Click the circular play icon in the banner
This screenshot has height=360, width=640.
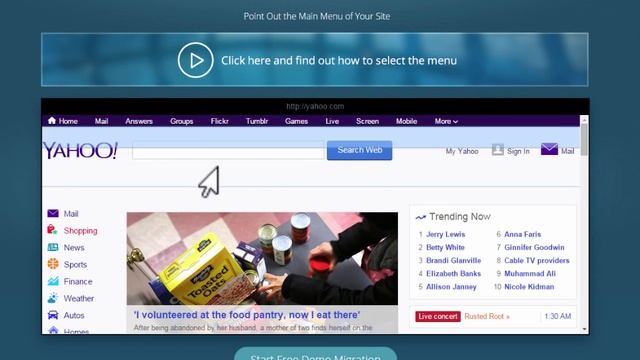(x=196, y=60)
